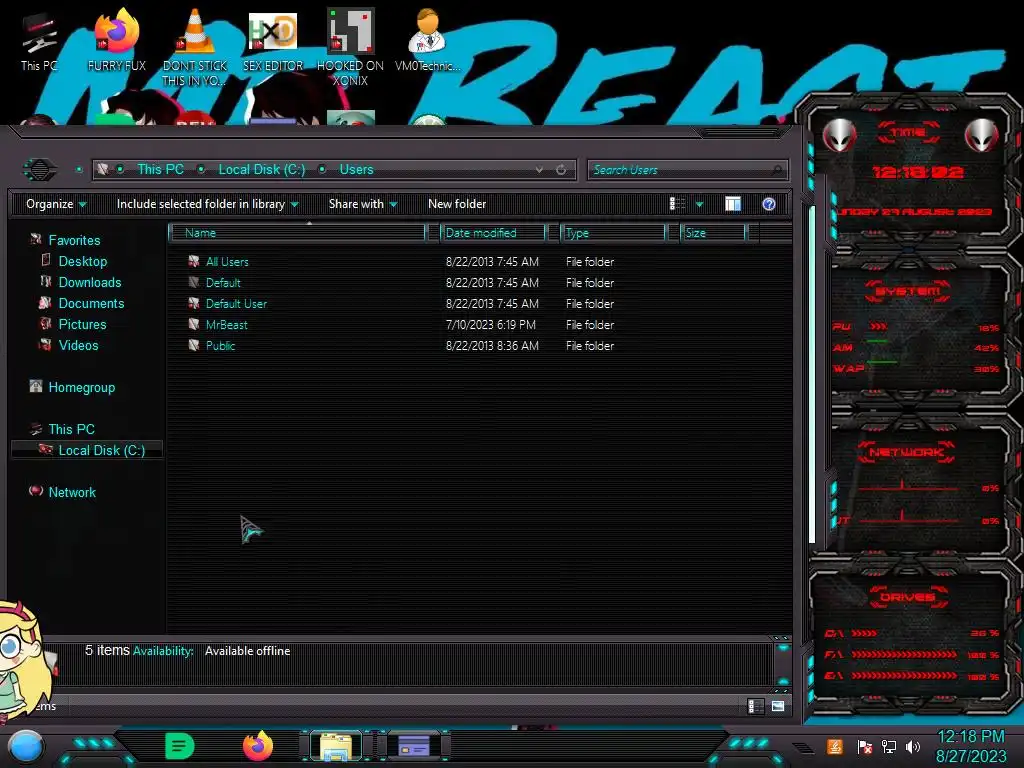Open SEX EDITOR HxD shortcut
Viewport: 1024px width, 768px height.
click(273, 40)
